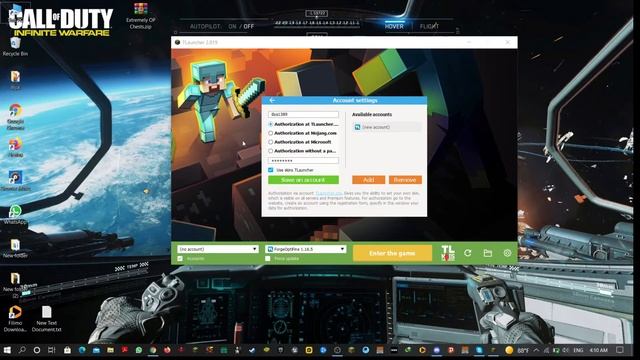Open the volume control in tray

[566, 350]
